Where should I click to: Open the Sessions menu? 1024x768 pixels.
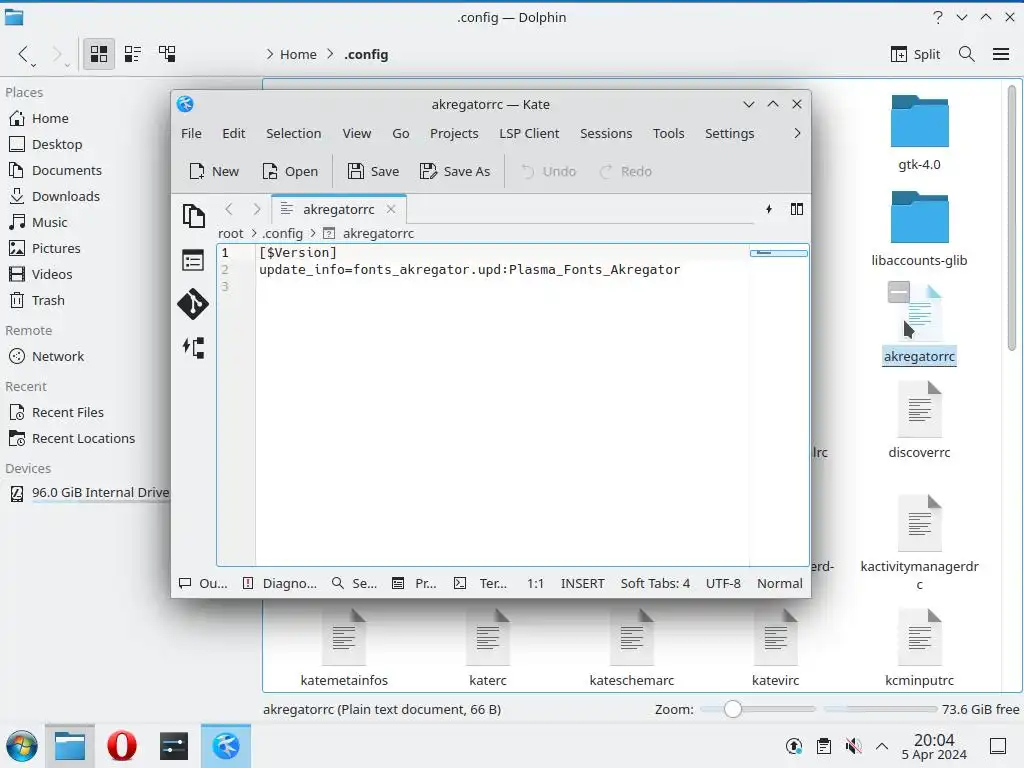point(606,133)
